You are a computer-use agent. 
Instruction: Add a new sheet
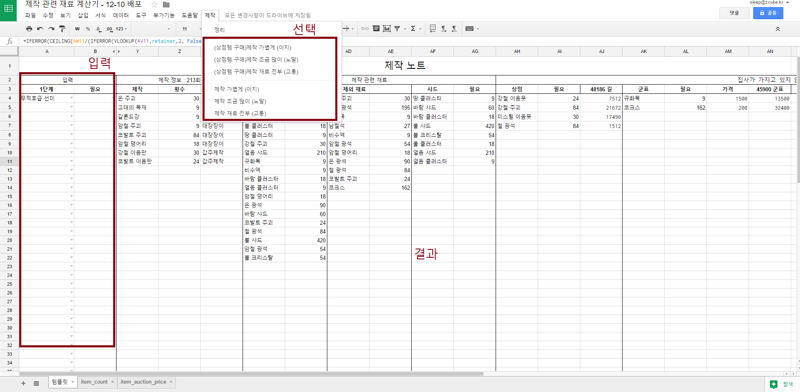click(x=23, y=383)
